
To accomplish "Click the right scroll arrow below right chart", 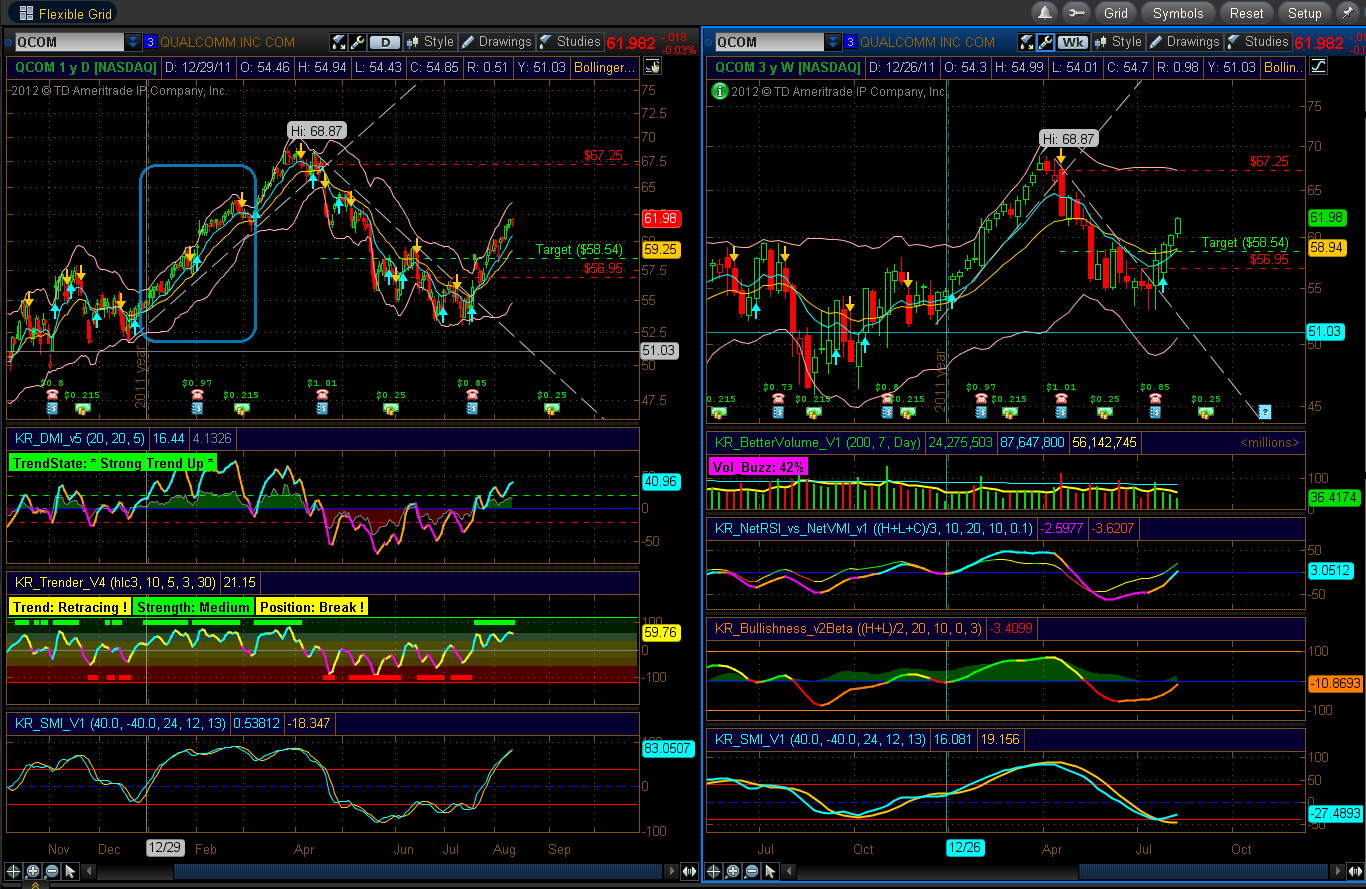I will coord(1339,871).
